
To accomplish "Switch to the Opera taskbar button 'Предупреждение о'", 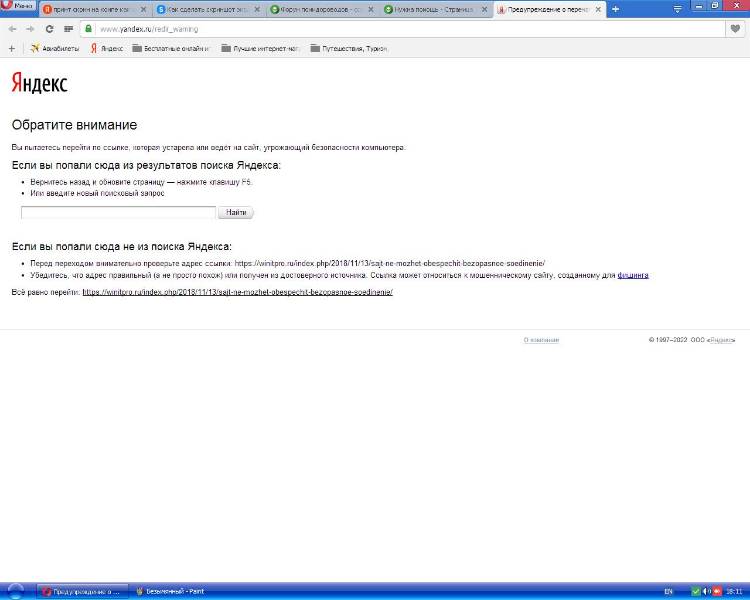I will (84, 591).
